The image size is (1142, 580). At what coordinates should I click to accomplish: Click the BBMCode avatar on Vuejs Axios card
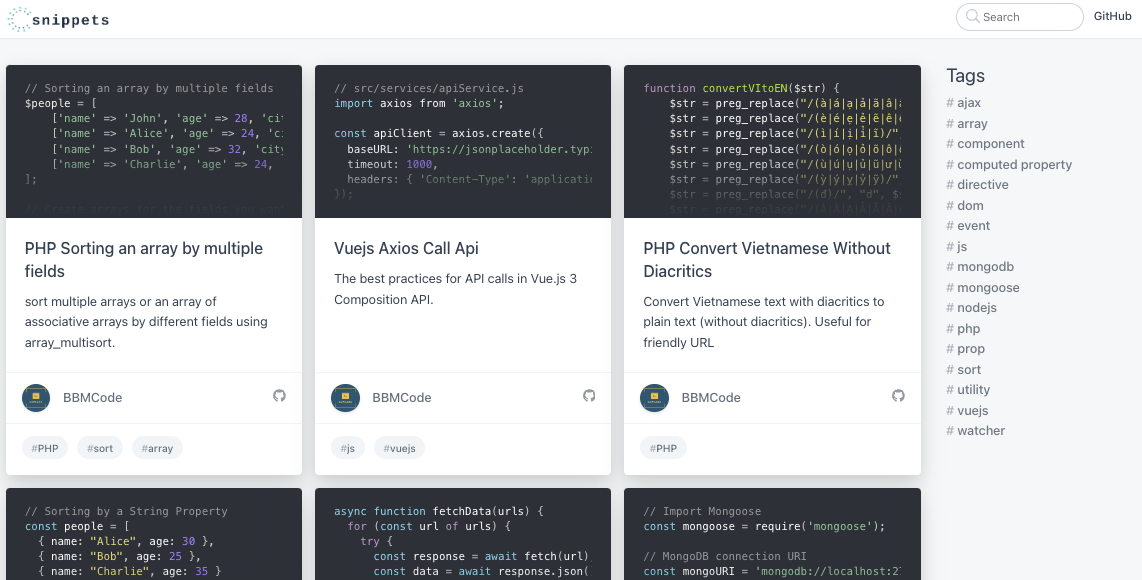coord(345,397)
